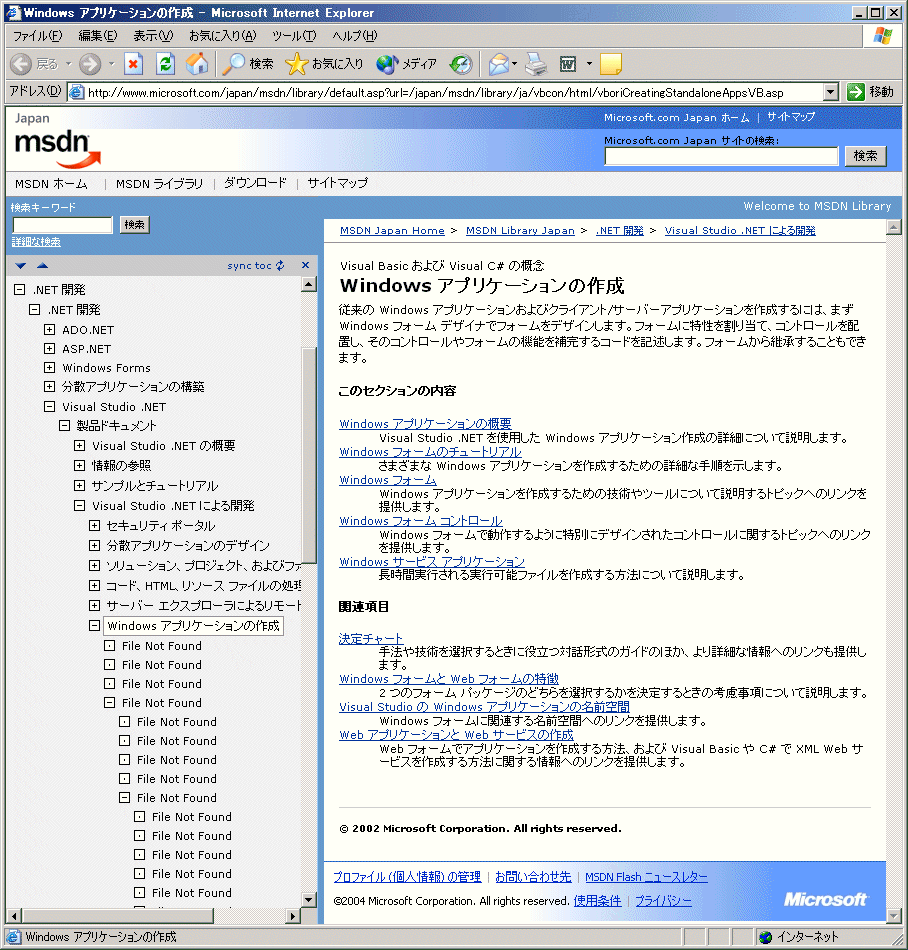Refresh the page using the toolbar icon
This screenshot has height=950, width=908.
(165, 64)
